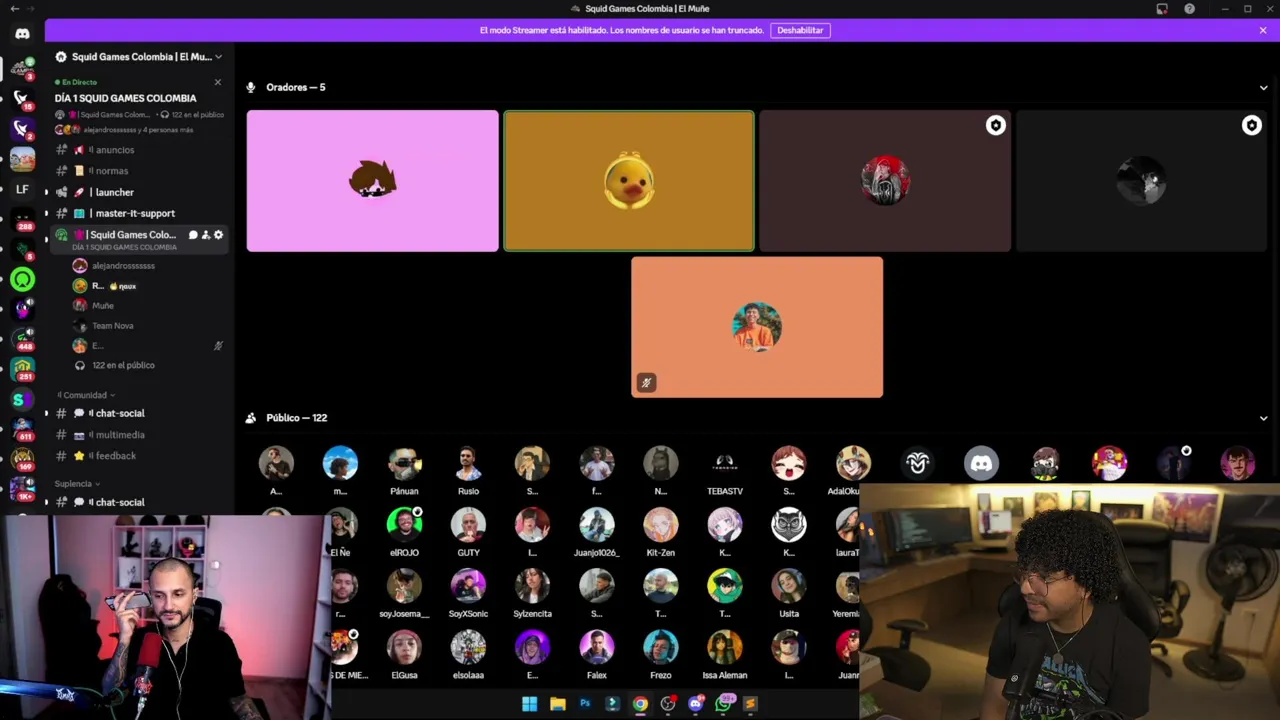The width and height of the screenshot is (1280, 720).
Task: Open LF server in server list
Action: (x=22, y=189)
